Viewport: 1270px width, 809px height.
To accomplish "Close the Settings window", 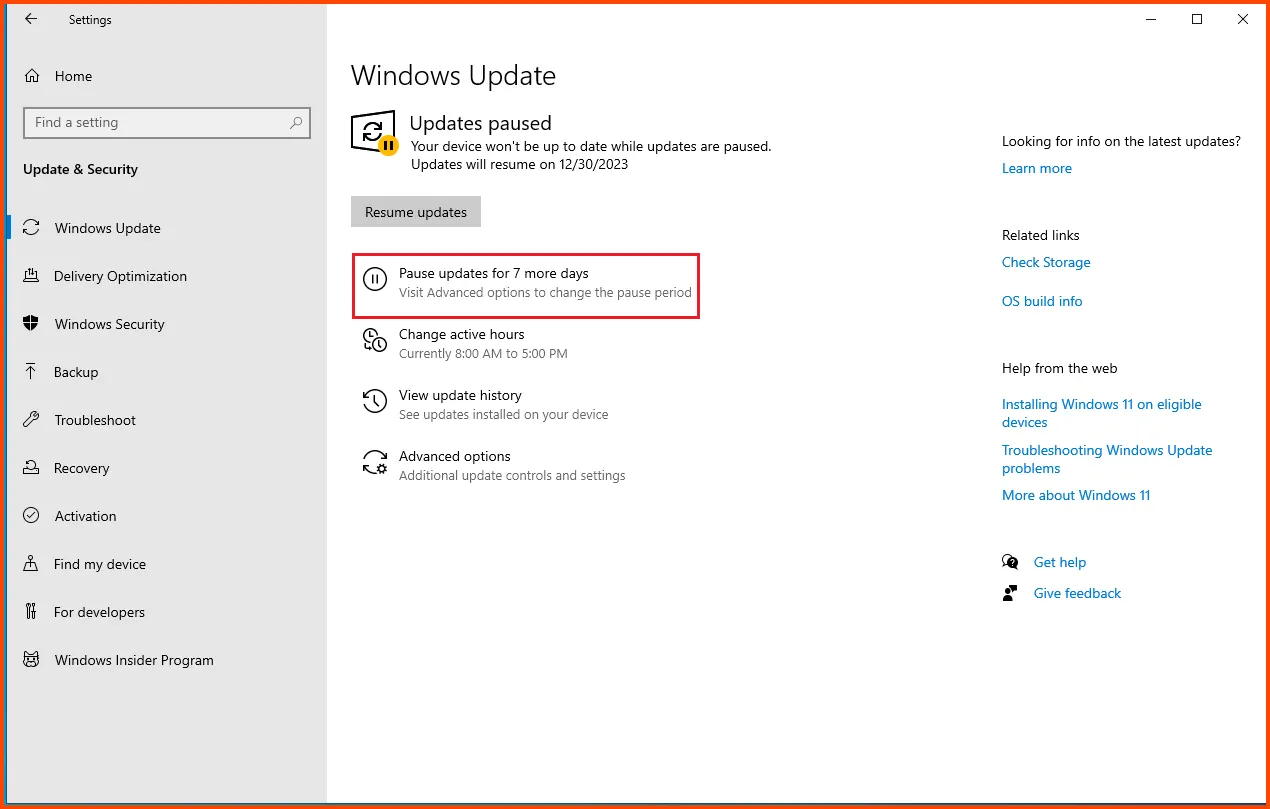I will 1243,19.
